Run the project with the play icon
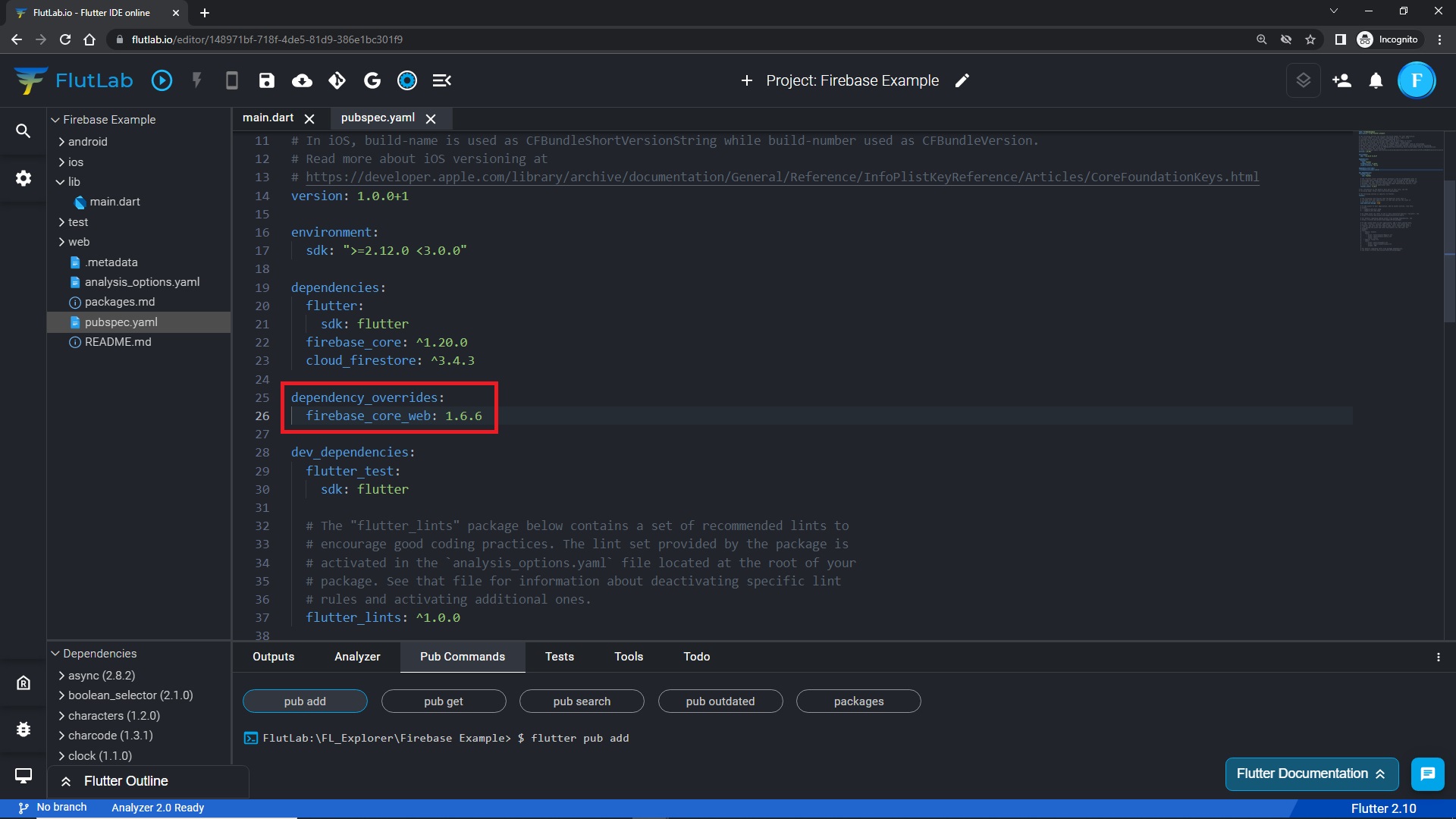1456x819 pixels. pyautogui.click(x=162, y=80)
